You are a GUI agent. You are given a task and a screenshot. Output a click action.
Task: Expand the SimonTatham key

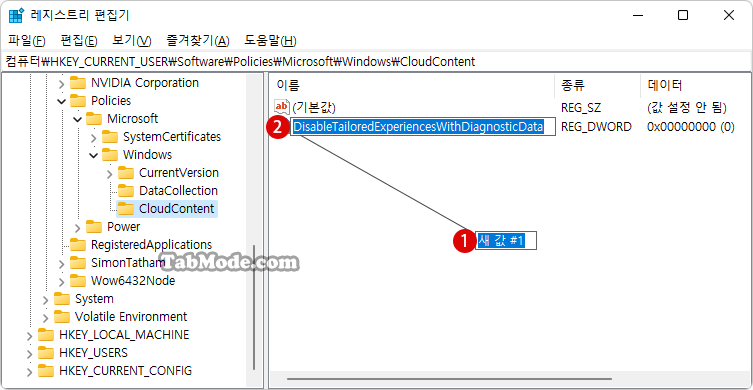61,263
